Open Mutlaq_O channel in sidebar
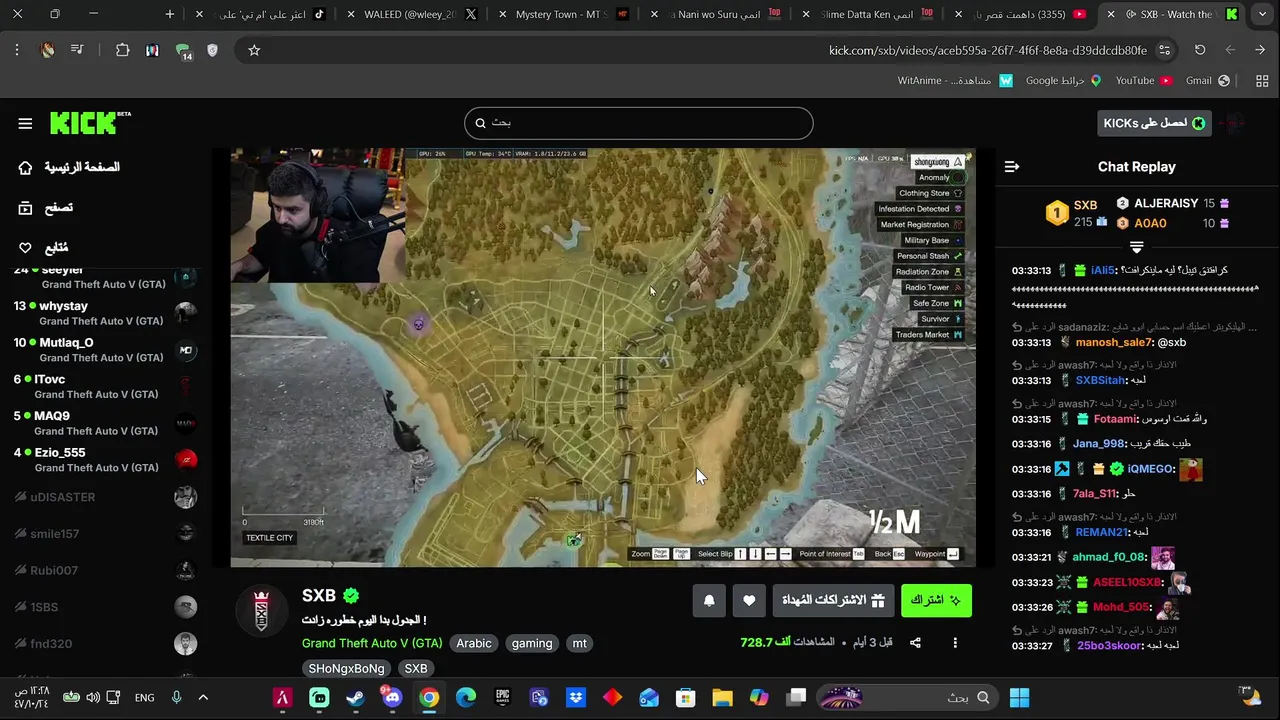Screen dimensions: 1280x720 coord(104,350)
